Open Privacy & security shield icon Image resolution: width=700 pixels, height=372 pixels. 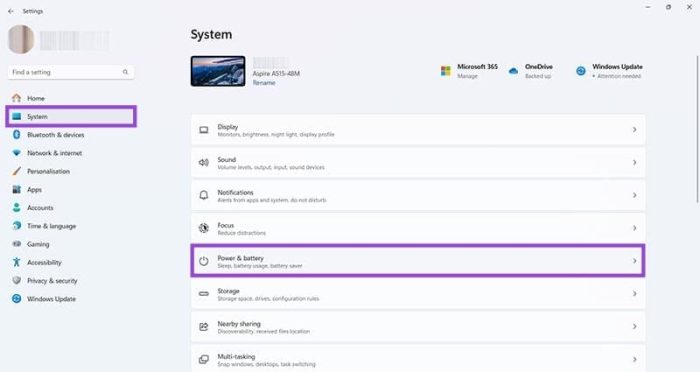tap(17, 280)
